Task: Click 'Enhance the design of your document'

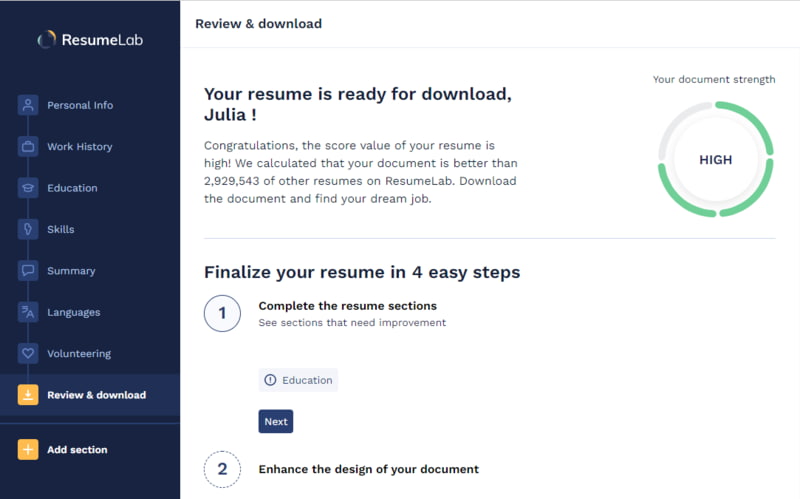Action: point(368,469)
